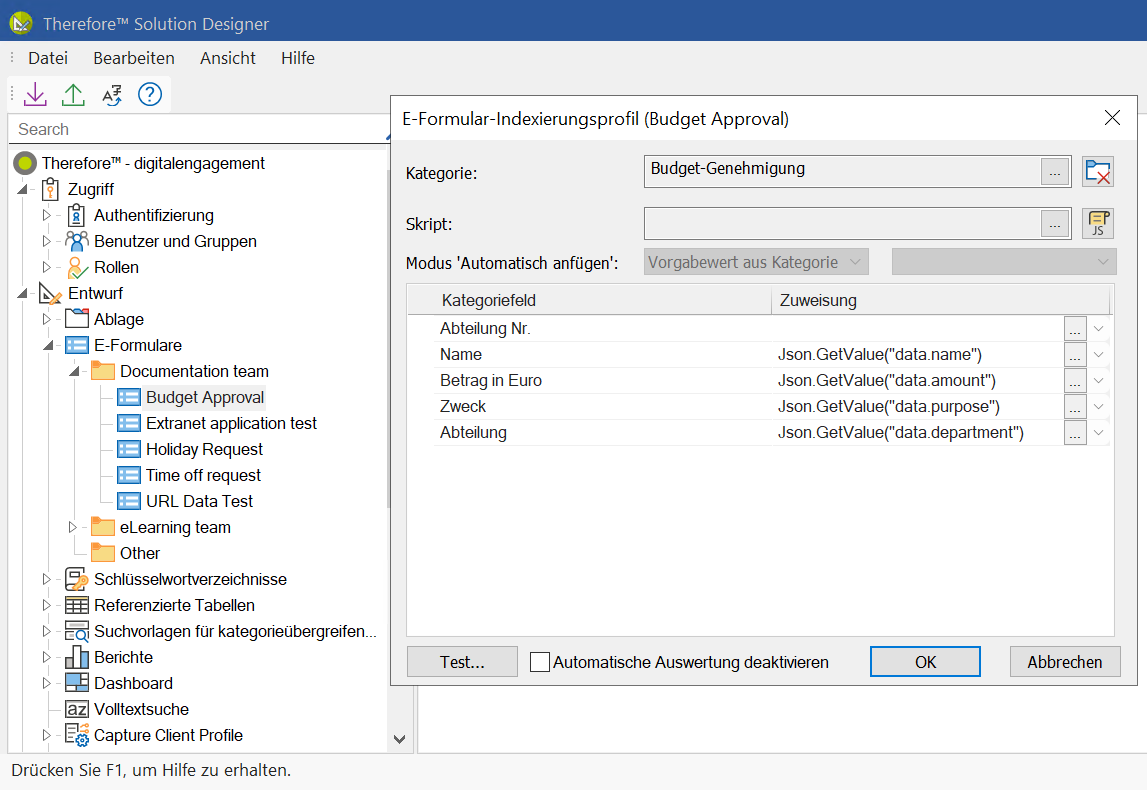Click ellipsis button in the Abteilung department row
This screenshot has width=1147, height=790.
(1075, 433)
